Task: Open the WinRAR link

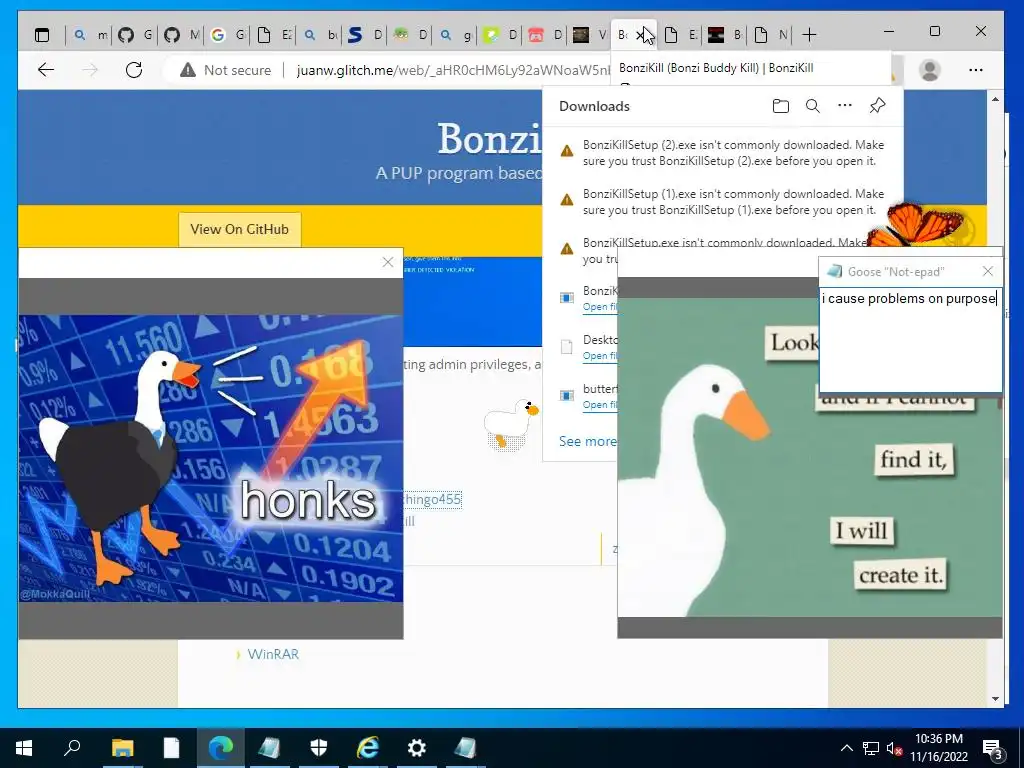Action: click(x=273, y=654)
